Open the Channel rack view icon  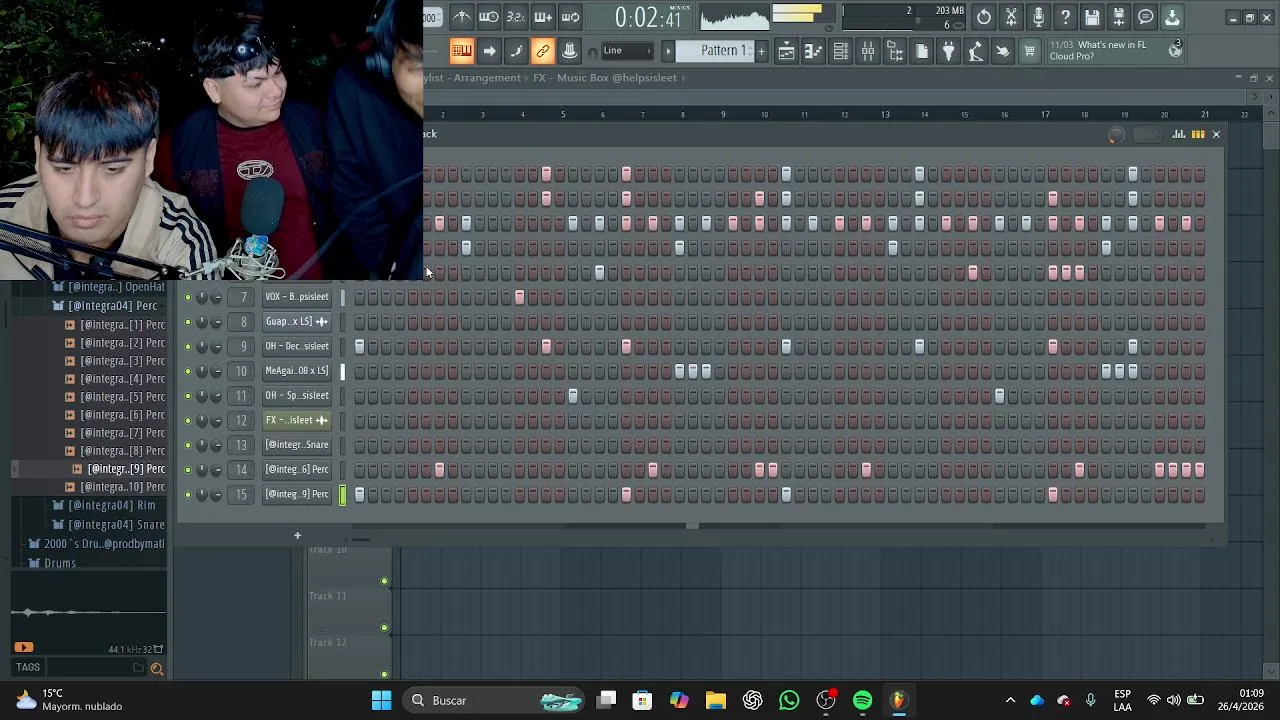click(841, 52)
